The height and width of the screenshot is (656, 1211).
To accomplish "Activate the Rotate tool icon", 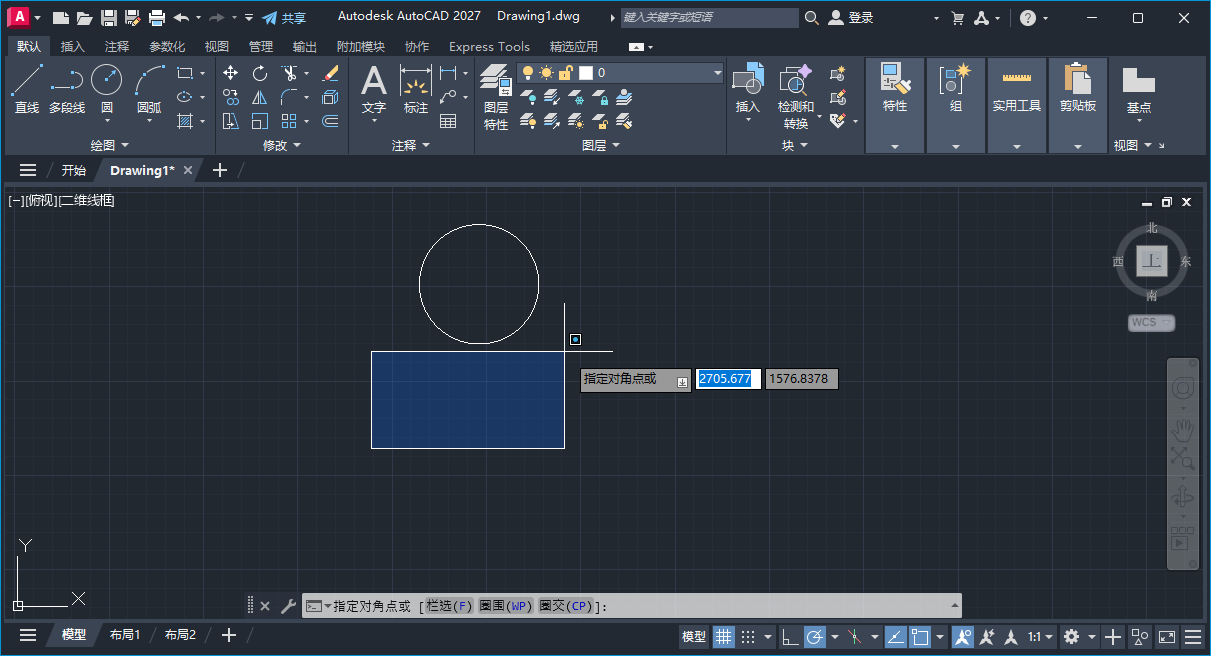I will coord(260,73).
